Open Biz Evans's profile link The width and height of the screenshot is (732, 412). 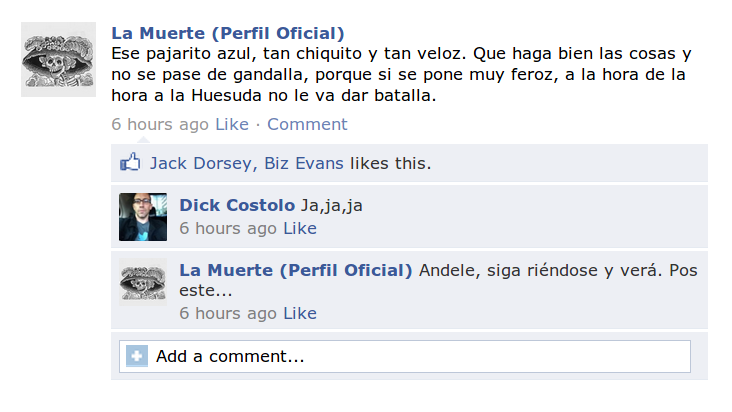coord(304,163)
